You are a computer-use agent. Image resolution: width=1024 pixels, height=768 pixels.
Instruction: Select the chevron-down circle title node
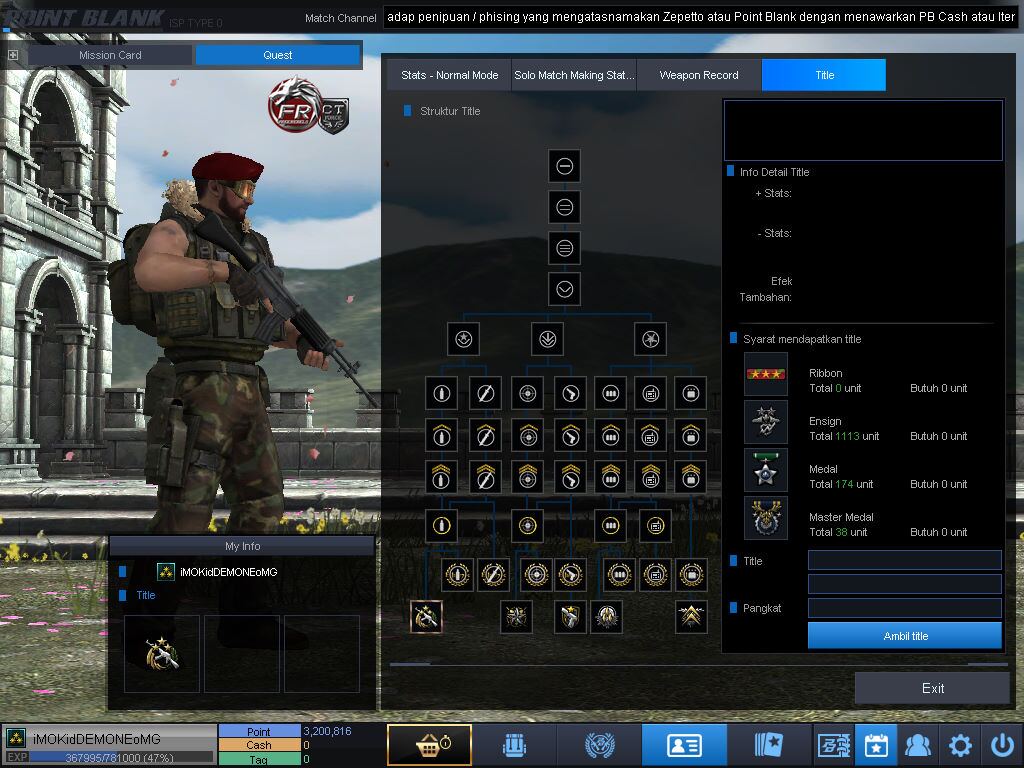[564, 289]
